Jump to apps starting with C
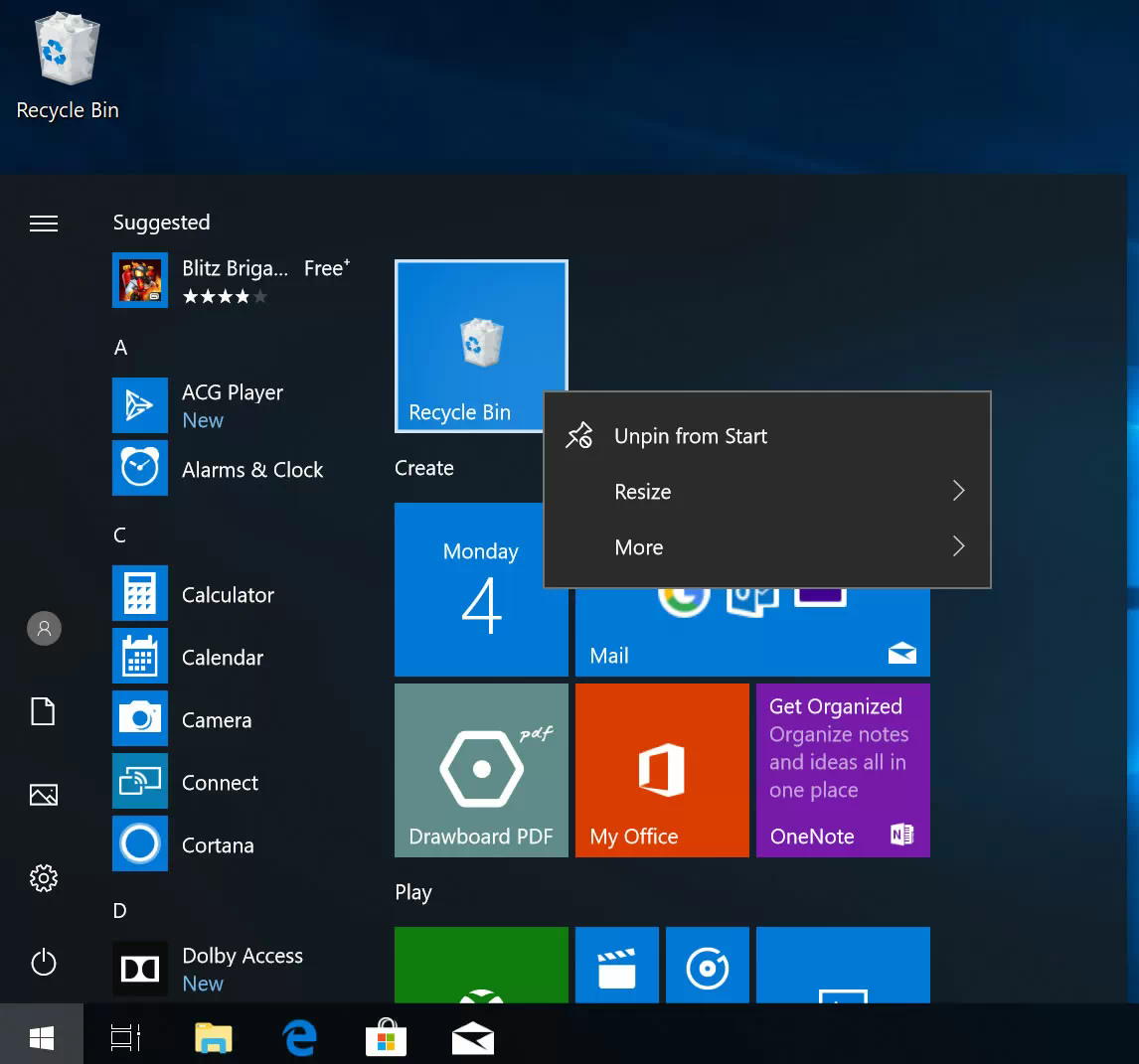Image resolution: width=1139 pixels, height=1064 pixels. pyautogui.click(x=118, y=534)
